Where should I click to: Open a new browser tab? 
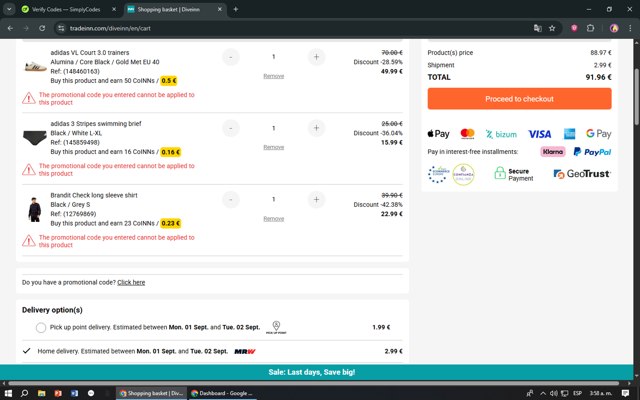236,9
